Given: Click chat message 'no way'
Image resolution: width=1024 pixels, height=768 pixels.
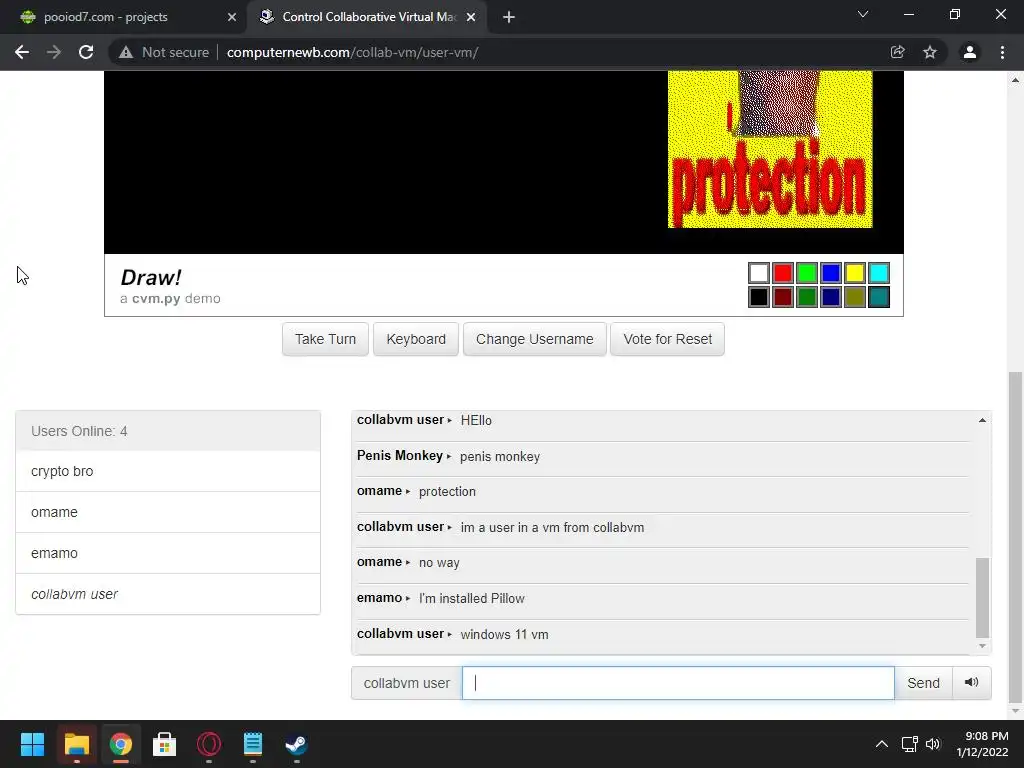Looking at the screenshot, I should 439,562.
